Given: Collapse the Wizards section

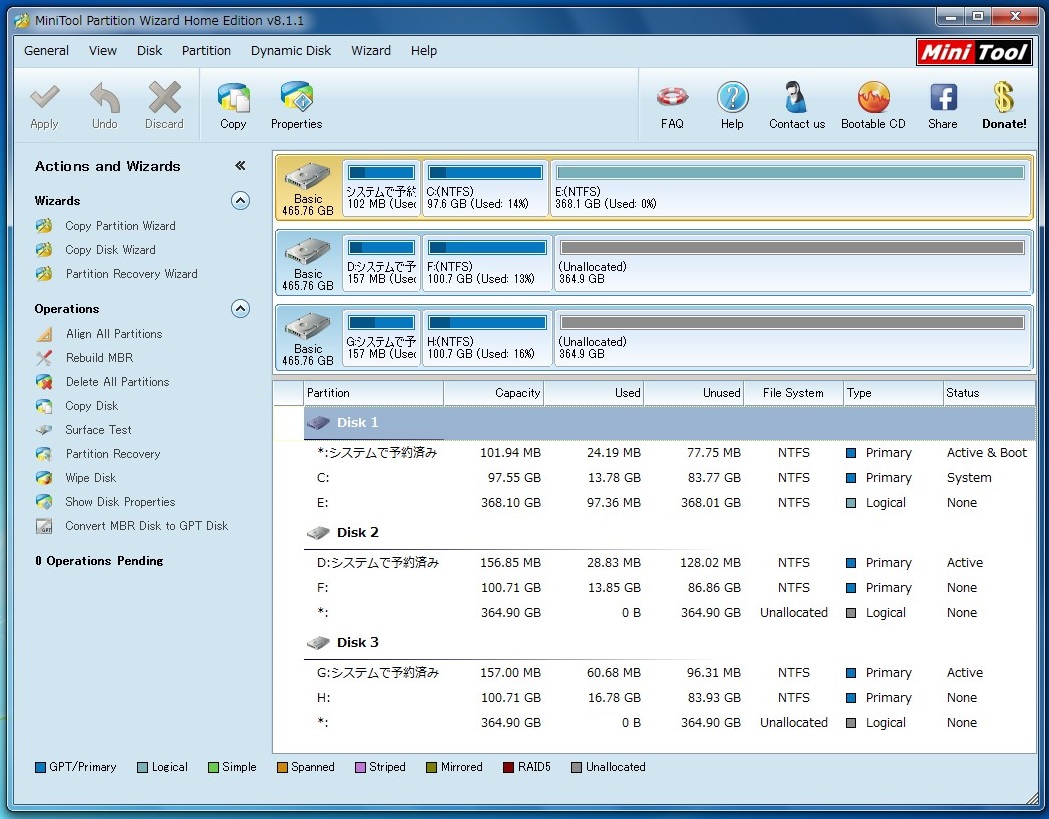Looking at the screenshot, I should 240,201.
